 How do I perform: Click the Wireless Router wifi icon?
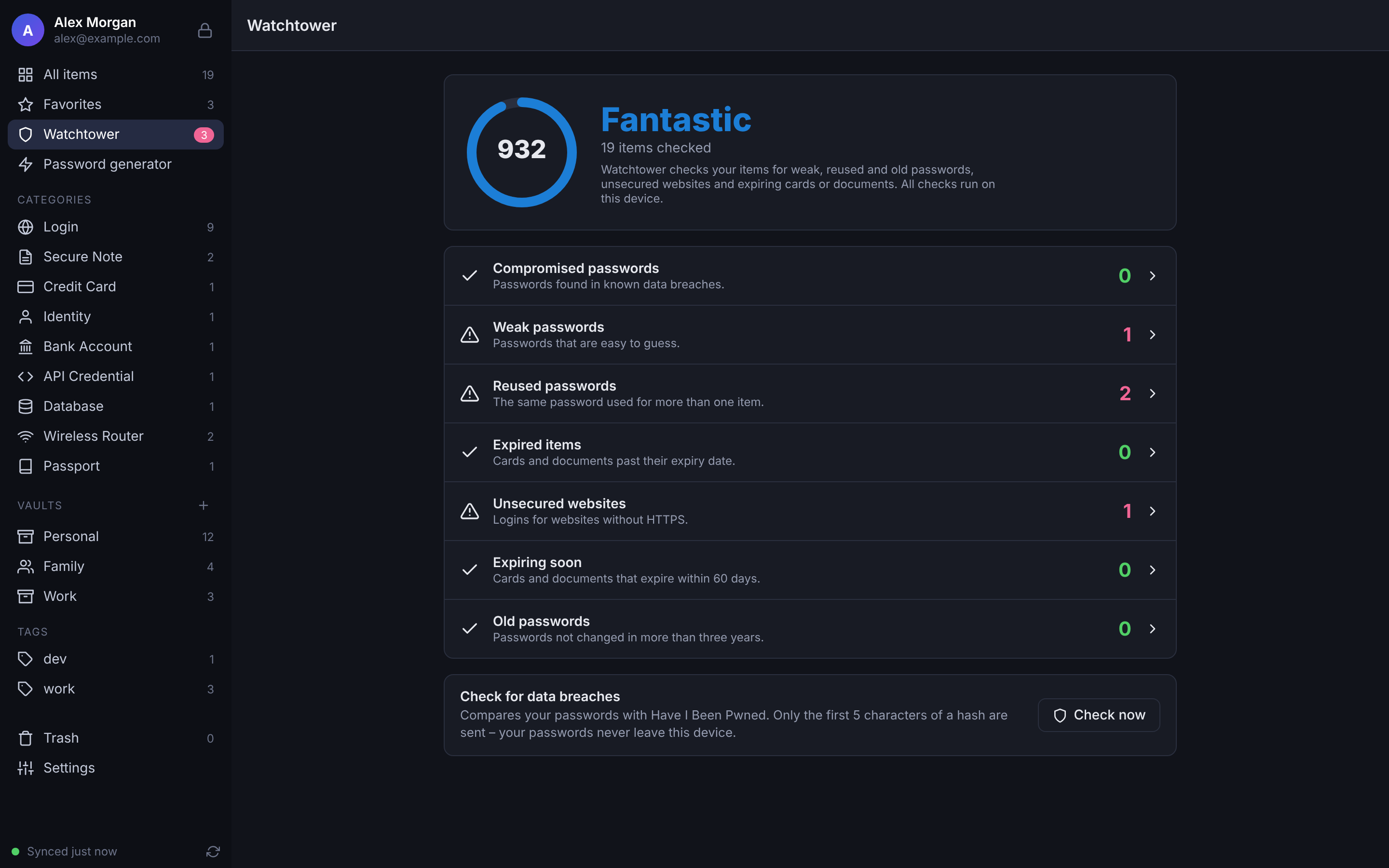point(25,436)
